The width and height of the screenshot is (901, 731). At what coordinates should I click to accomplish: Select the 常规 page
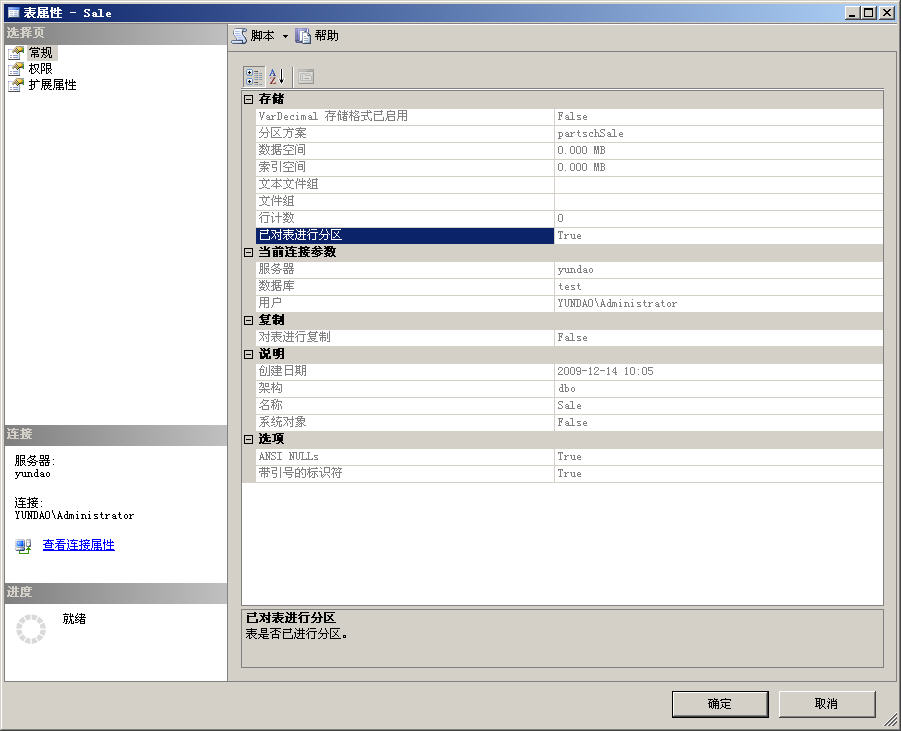click(40, 53)
